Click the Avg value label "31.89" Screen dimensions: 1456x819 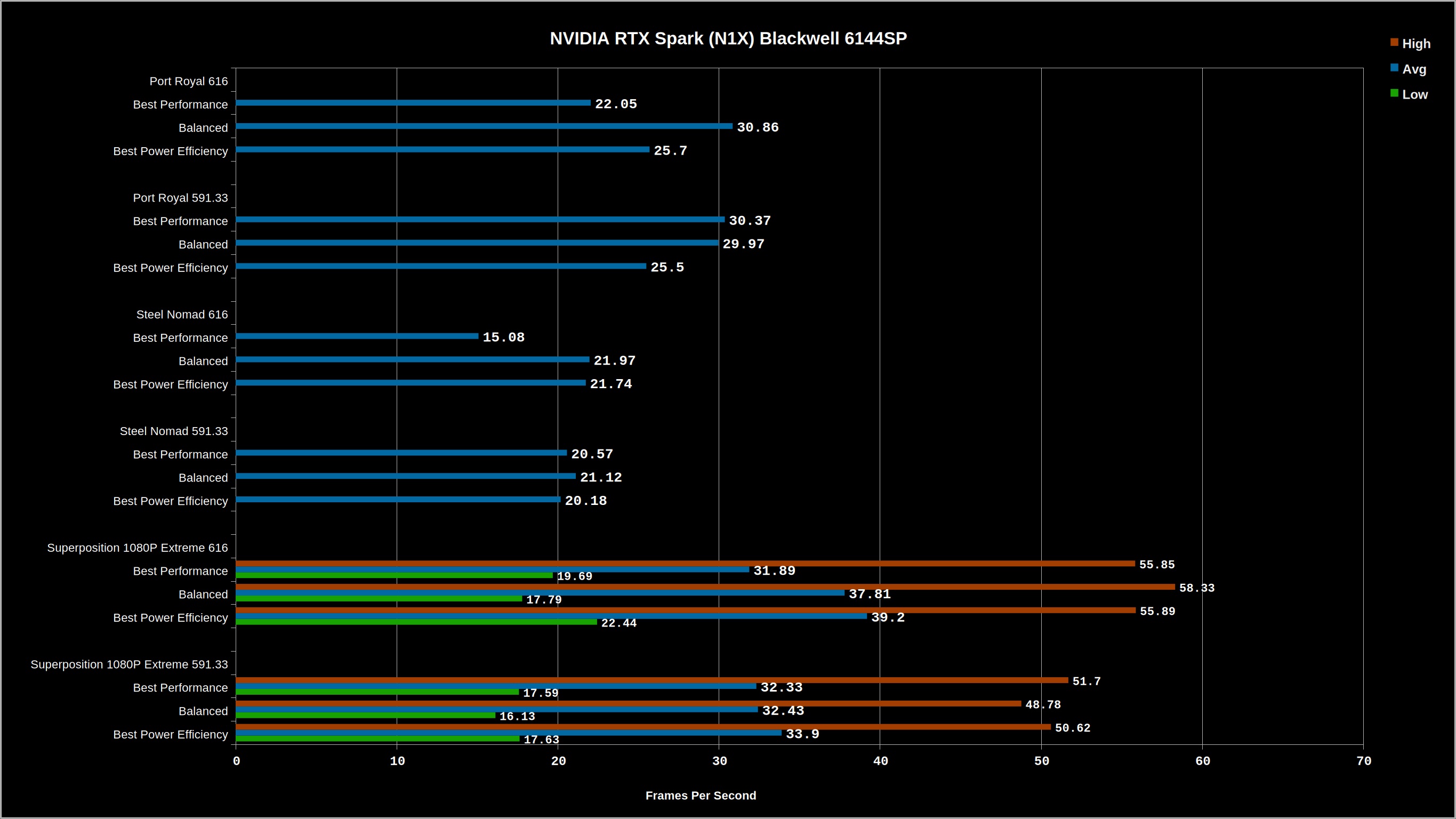(x=774, y=571)
